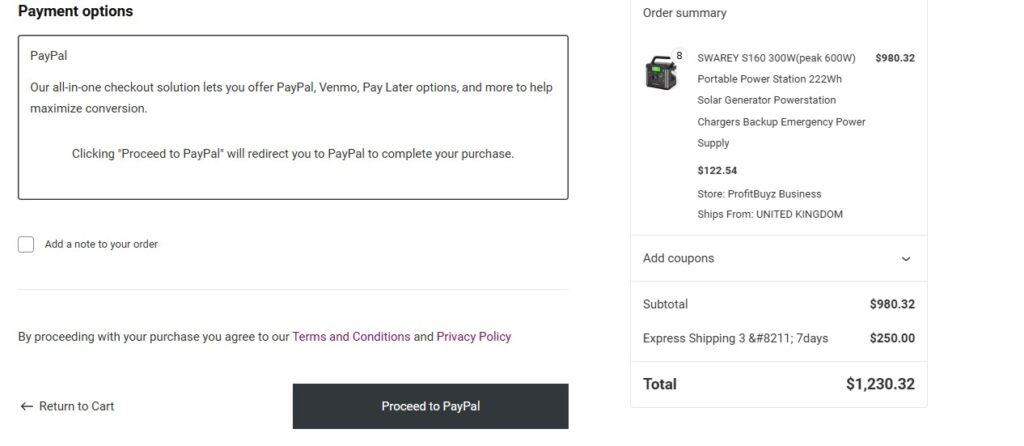Image resolution: width=1024 pixels, height=446 pixels.
Task: Click the $122.54 unit price
Action: [x=717, y=170]
